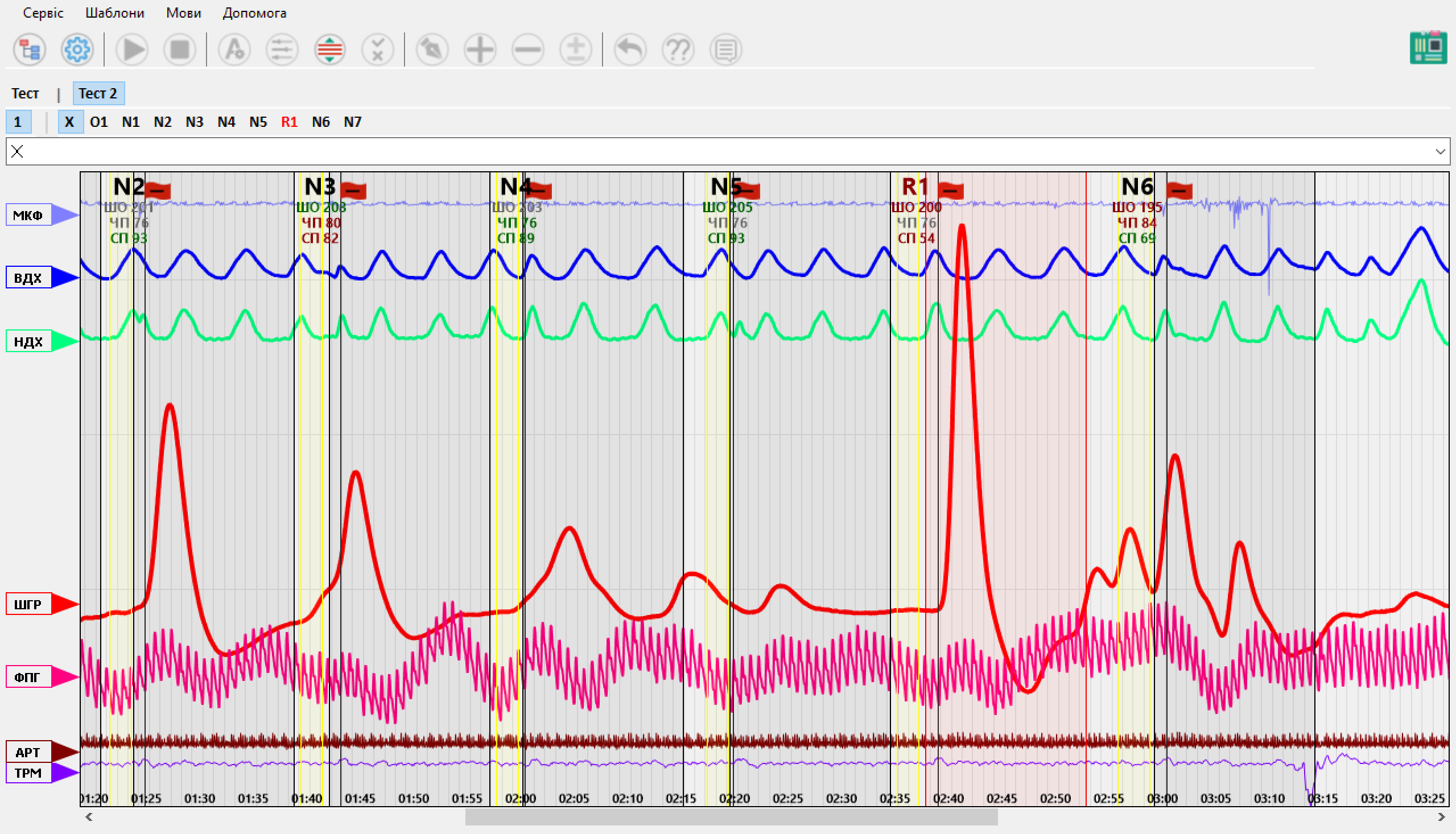Open the structure tree icon

[x=29, y=50]
